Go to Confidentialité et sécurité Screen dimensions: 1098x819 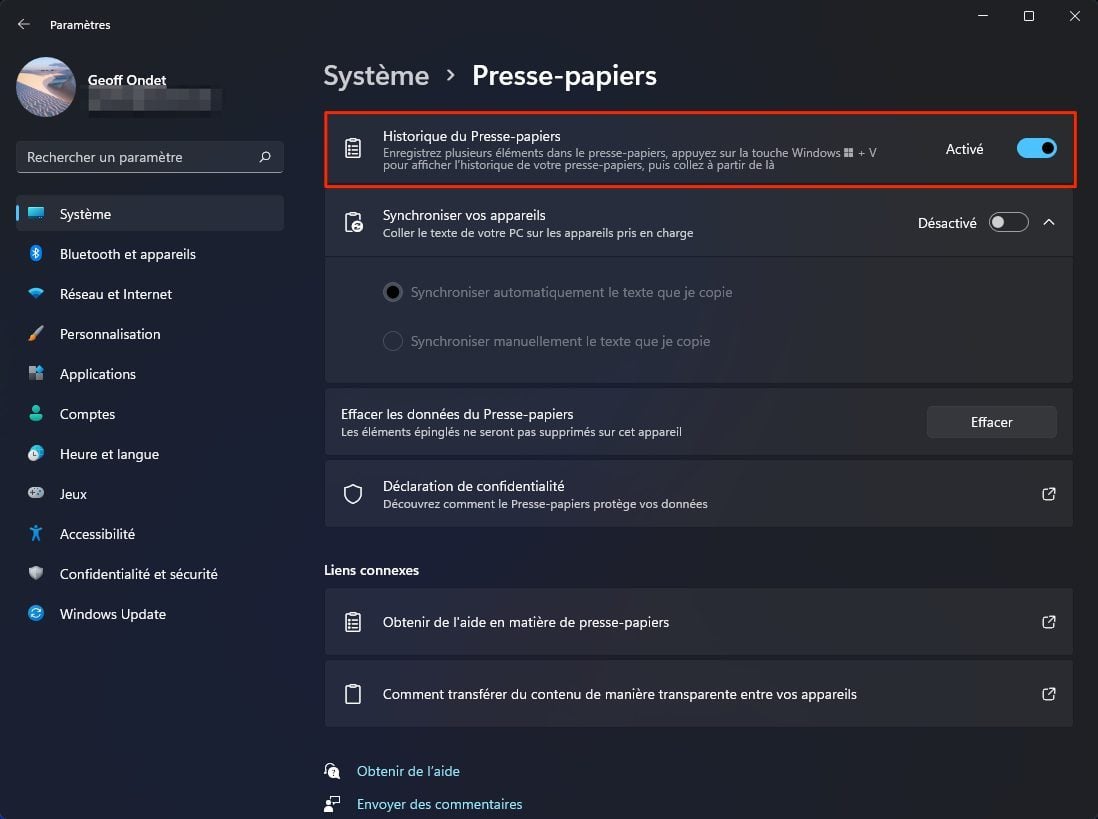coord(150,573)
